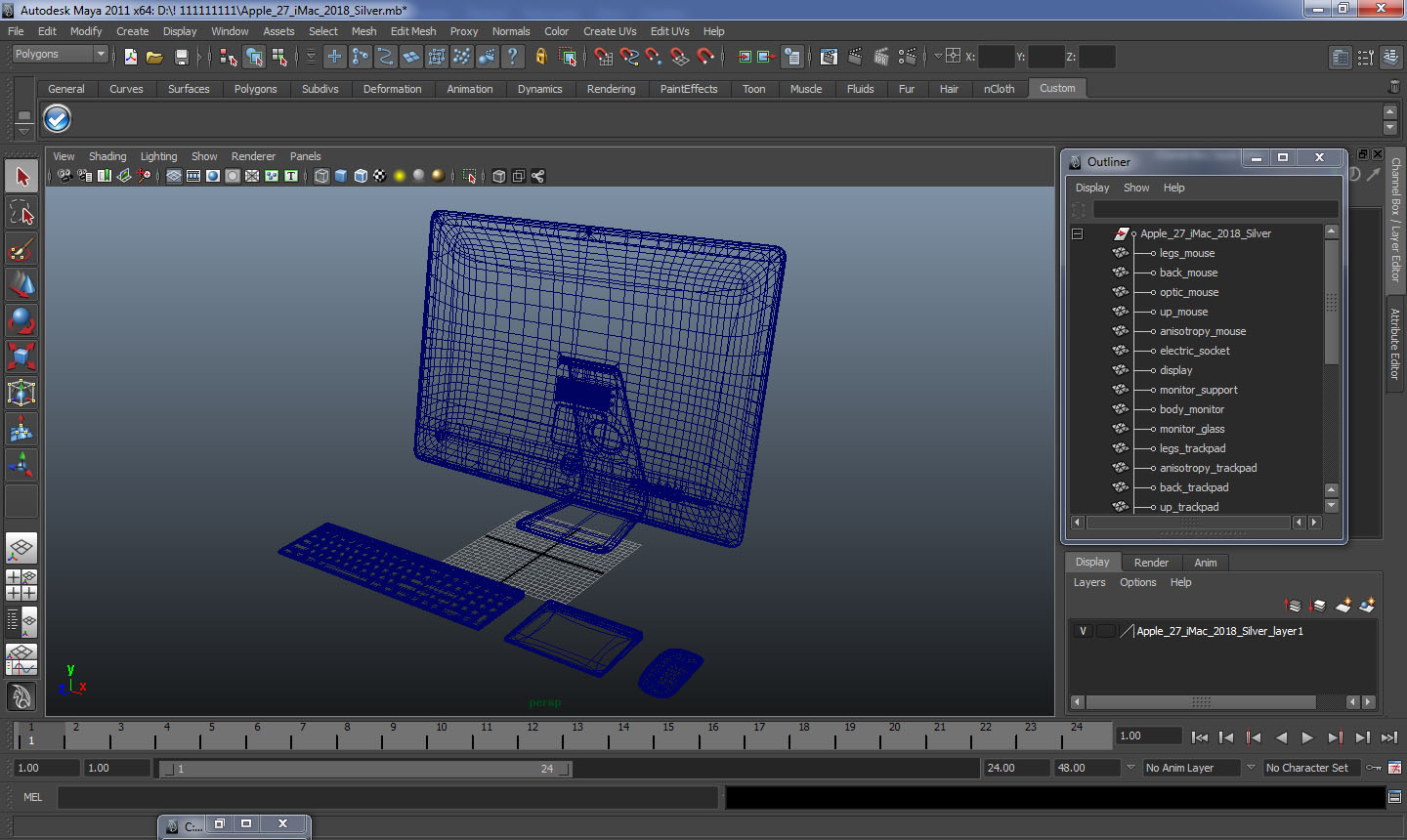Click frame 12 on the time slider
Screen dimensions: 1407x840
click(533, 734)
